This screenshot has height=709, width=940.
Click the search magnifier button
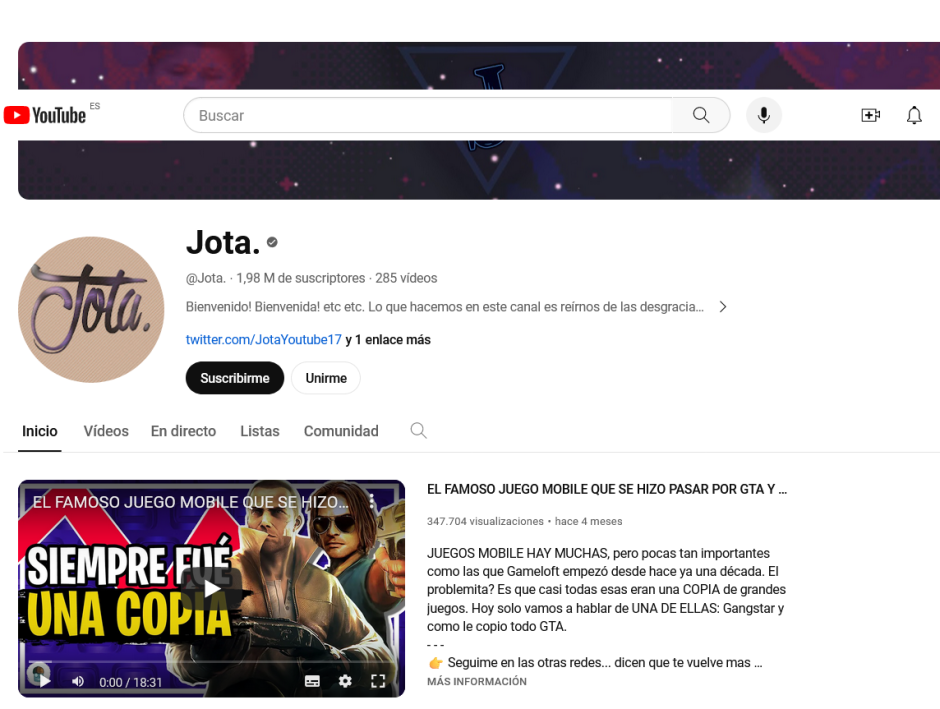click(x=701, y=115)
